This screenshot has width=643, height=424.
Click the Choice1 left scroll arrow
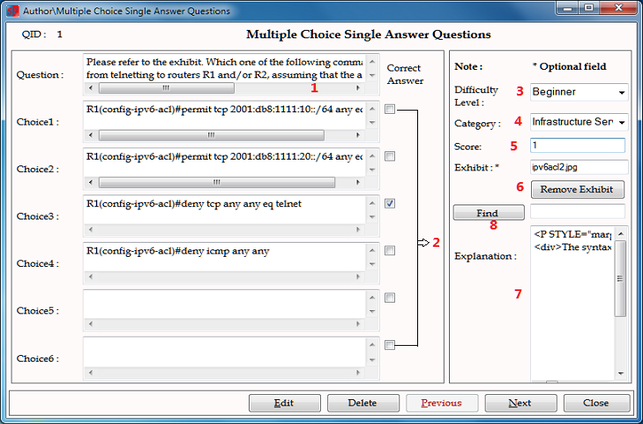(91, 135)
